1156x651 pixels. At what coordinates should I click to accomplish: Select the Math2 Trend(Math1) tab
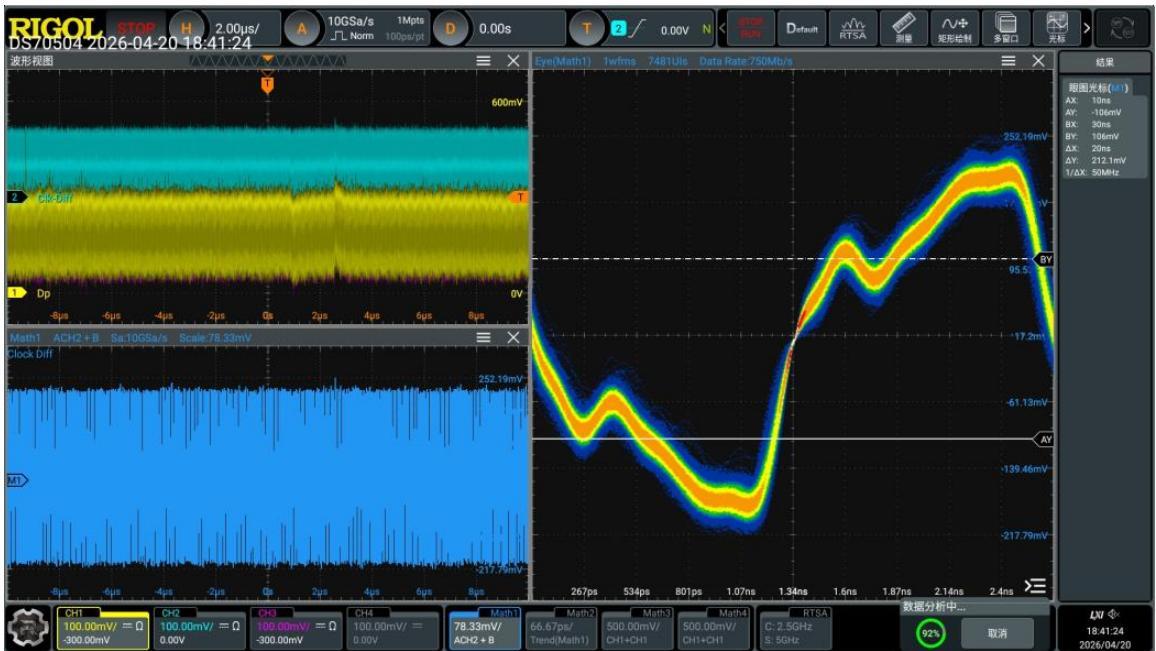pos(561,628)
